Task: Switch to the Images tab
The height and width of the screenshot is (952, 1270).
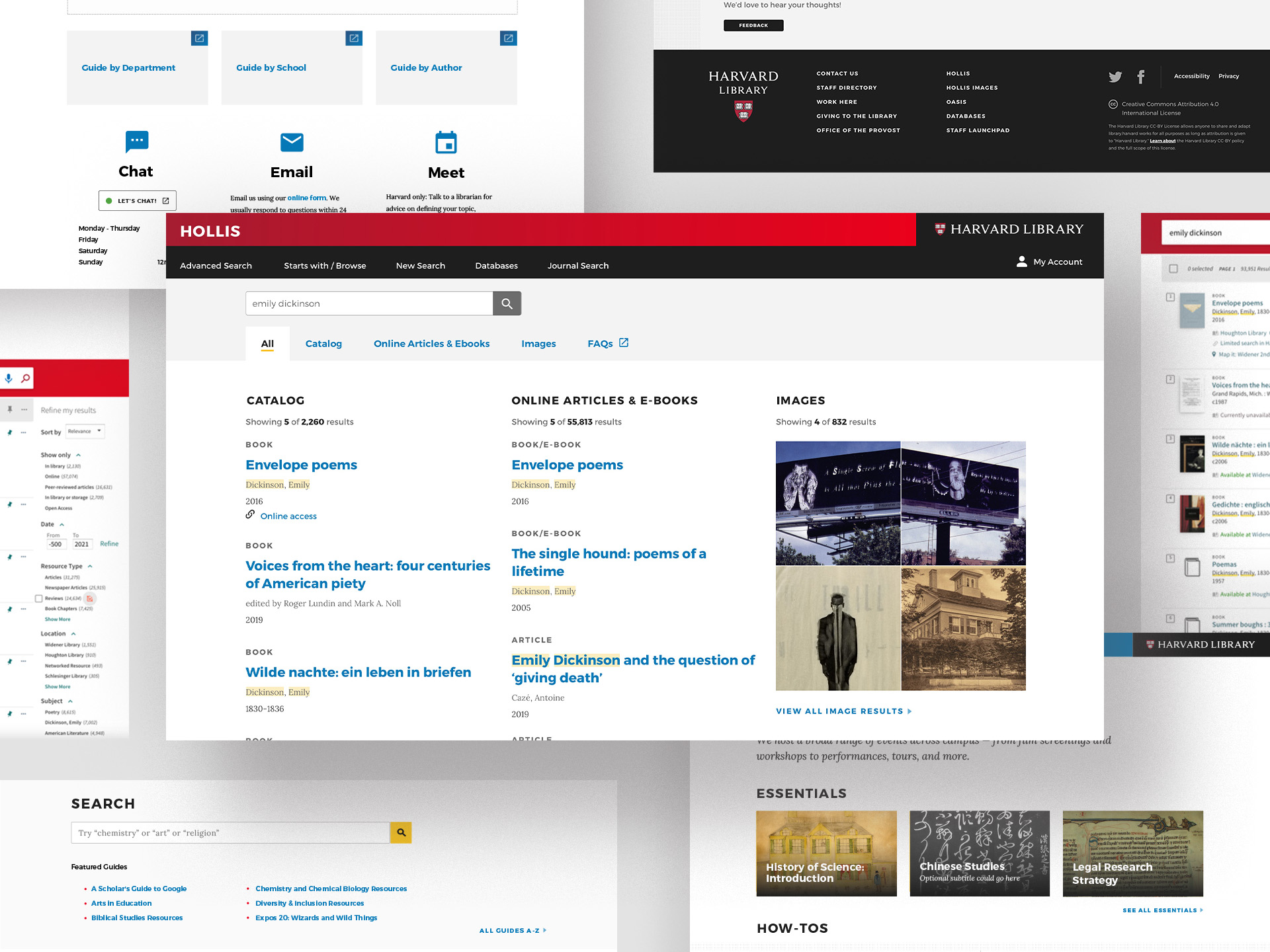Action: coord(538,344)
